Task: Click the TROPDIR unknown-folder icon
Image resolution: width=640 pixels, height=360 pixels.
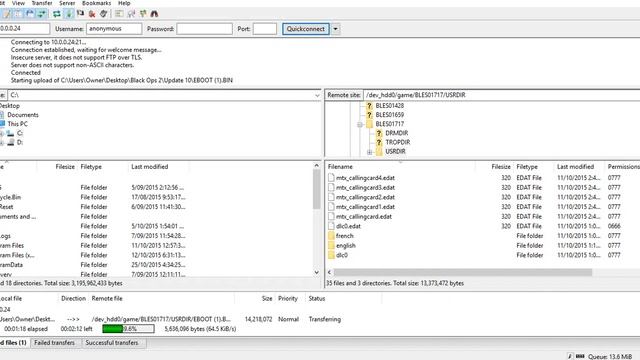Action: [379, 142]
